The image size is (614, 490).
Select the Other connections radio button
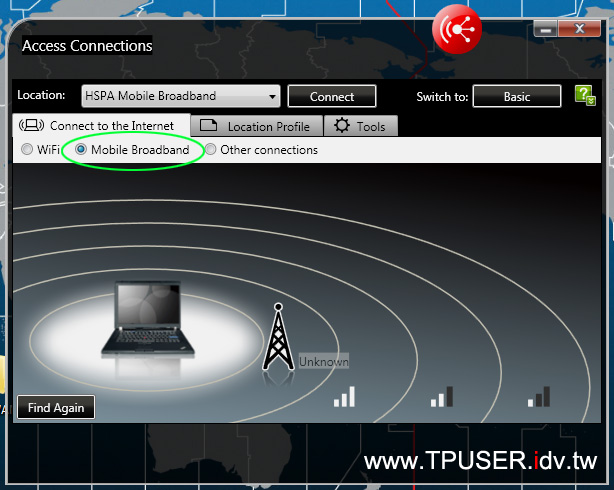coord(210,149)
